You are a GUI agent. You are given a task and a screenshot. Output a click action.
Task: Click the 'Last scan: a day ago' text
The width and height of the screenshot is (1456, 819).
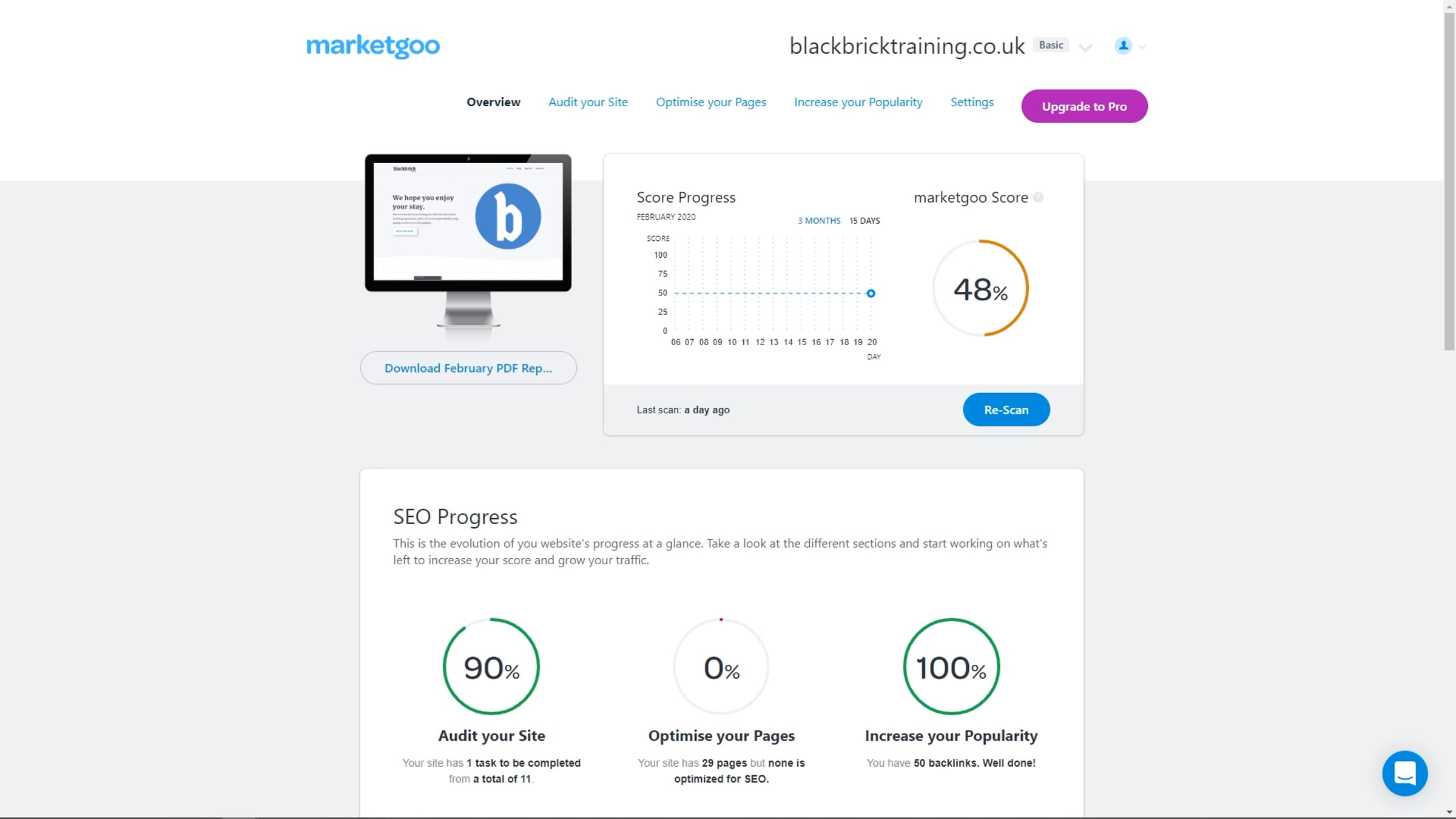pos(683,410)
